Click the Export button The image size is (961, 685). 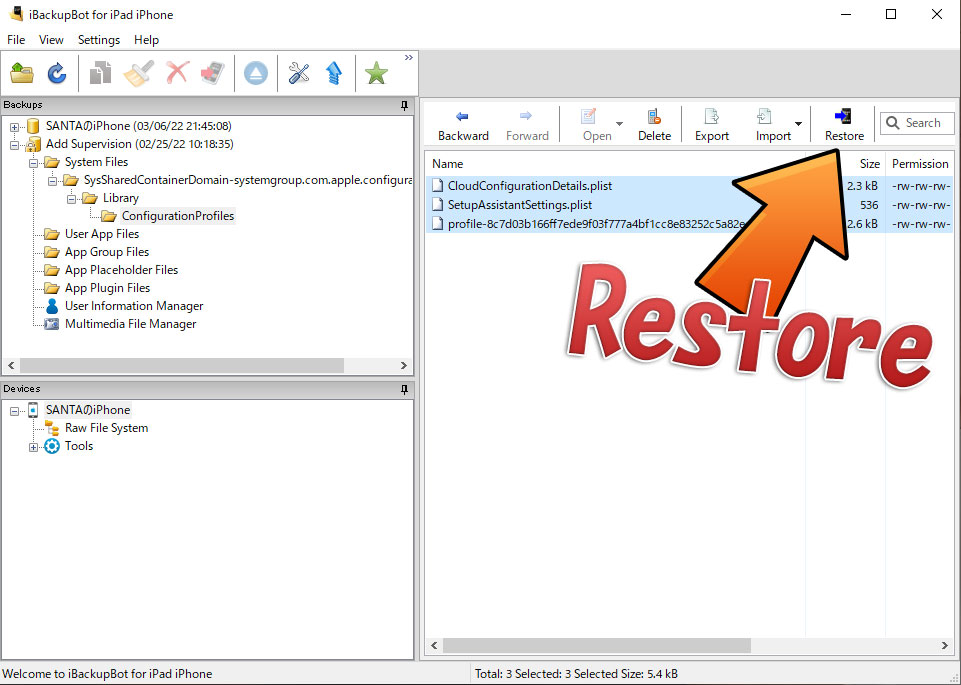(x=712, y=126)
